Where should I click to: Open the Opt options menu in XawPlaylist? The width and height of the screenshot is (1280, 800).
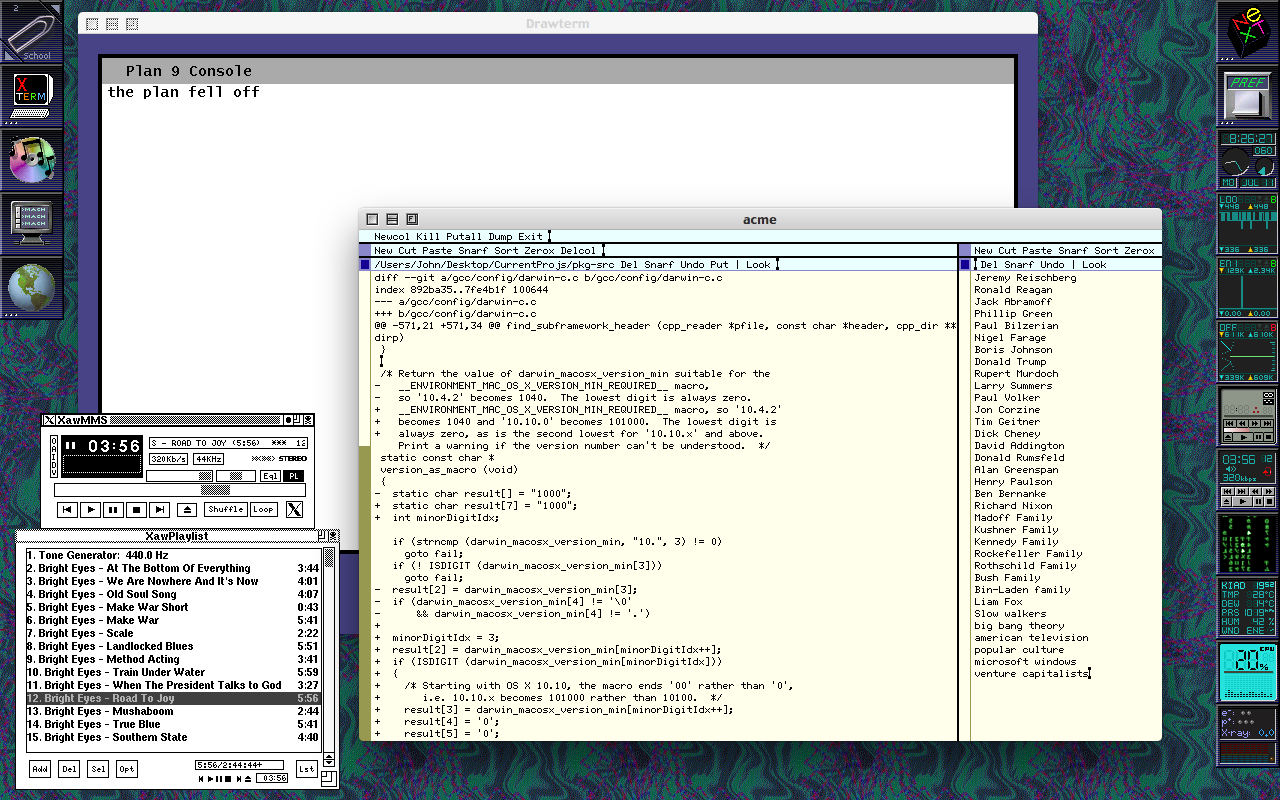(x=127, y=769)
